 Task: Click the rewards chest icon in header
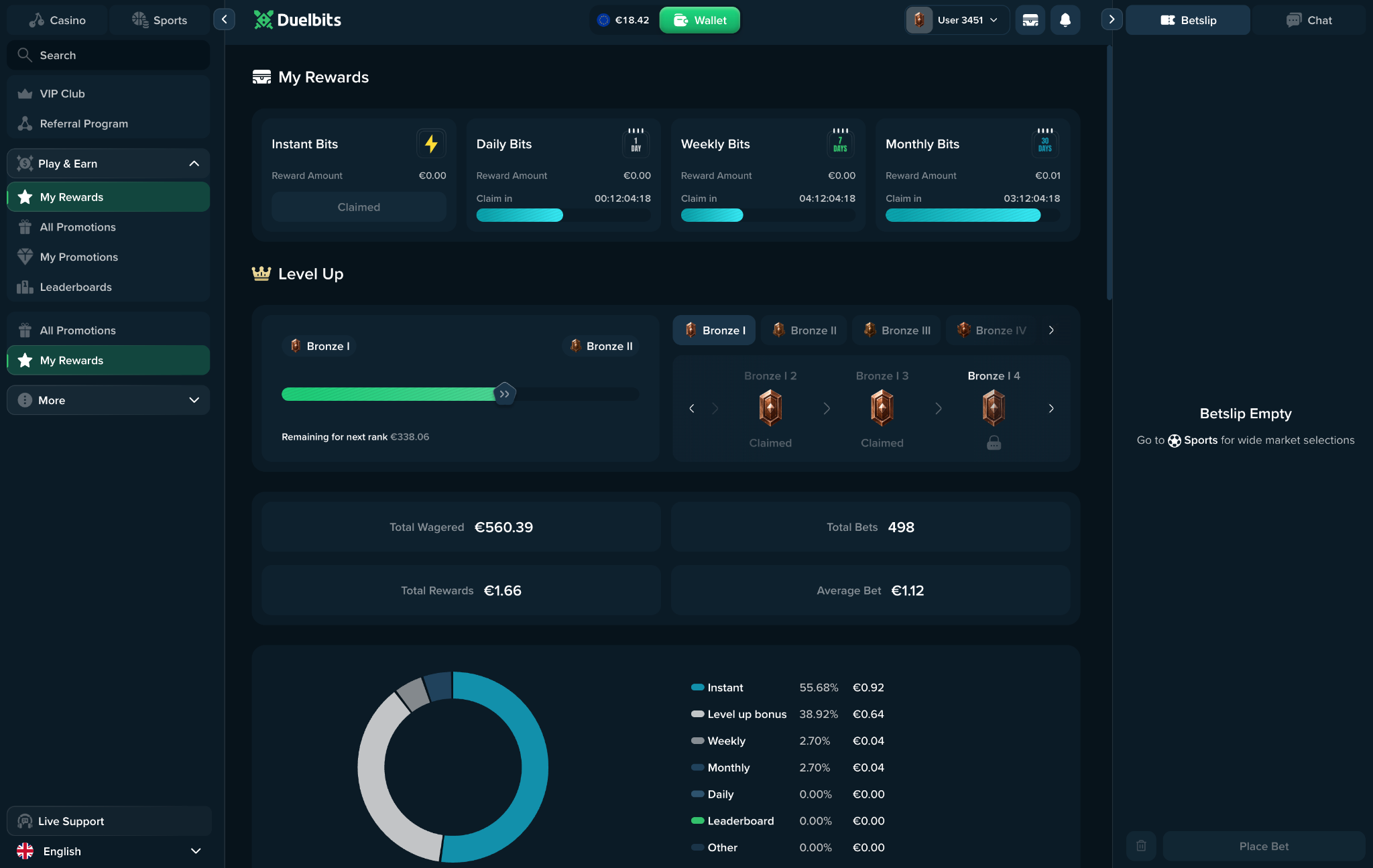point(1030,20)
